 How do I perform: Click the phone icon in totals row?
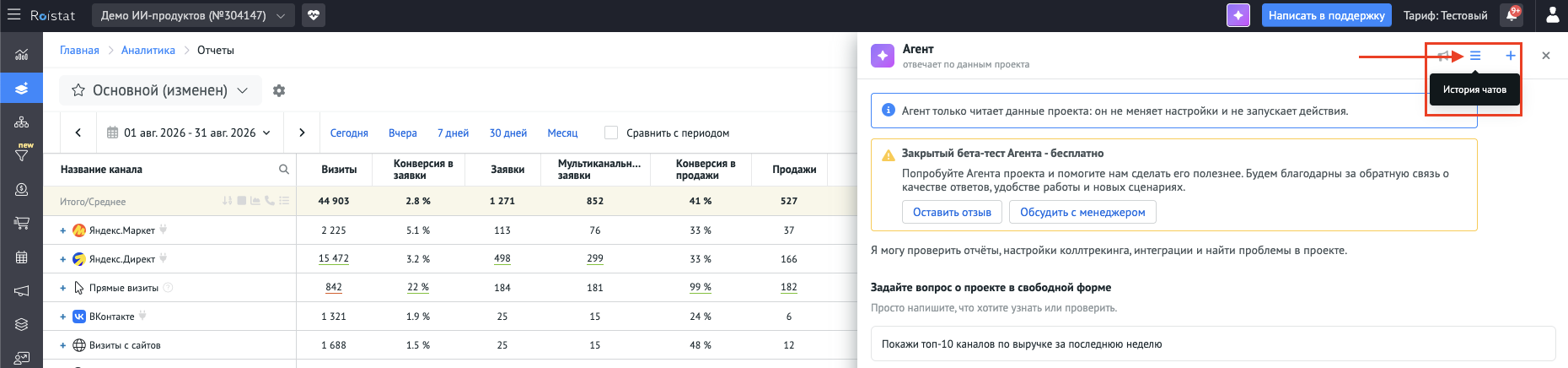[269, 201]
